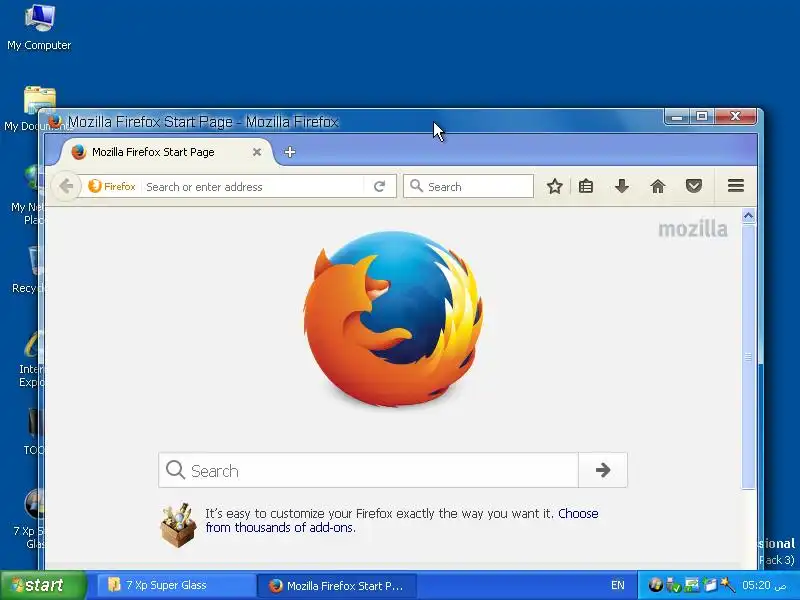Select the My Documents desktop folder icon

click(39, 109)
